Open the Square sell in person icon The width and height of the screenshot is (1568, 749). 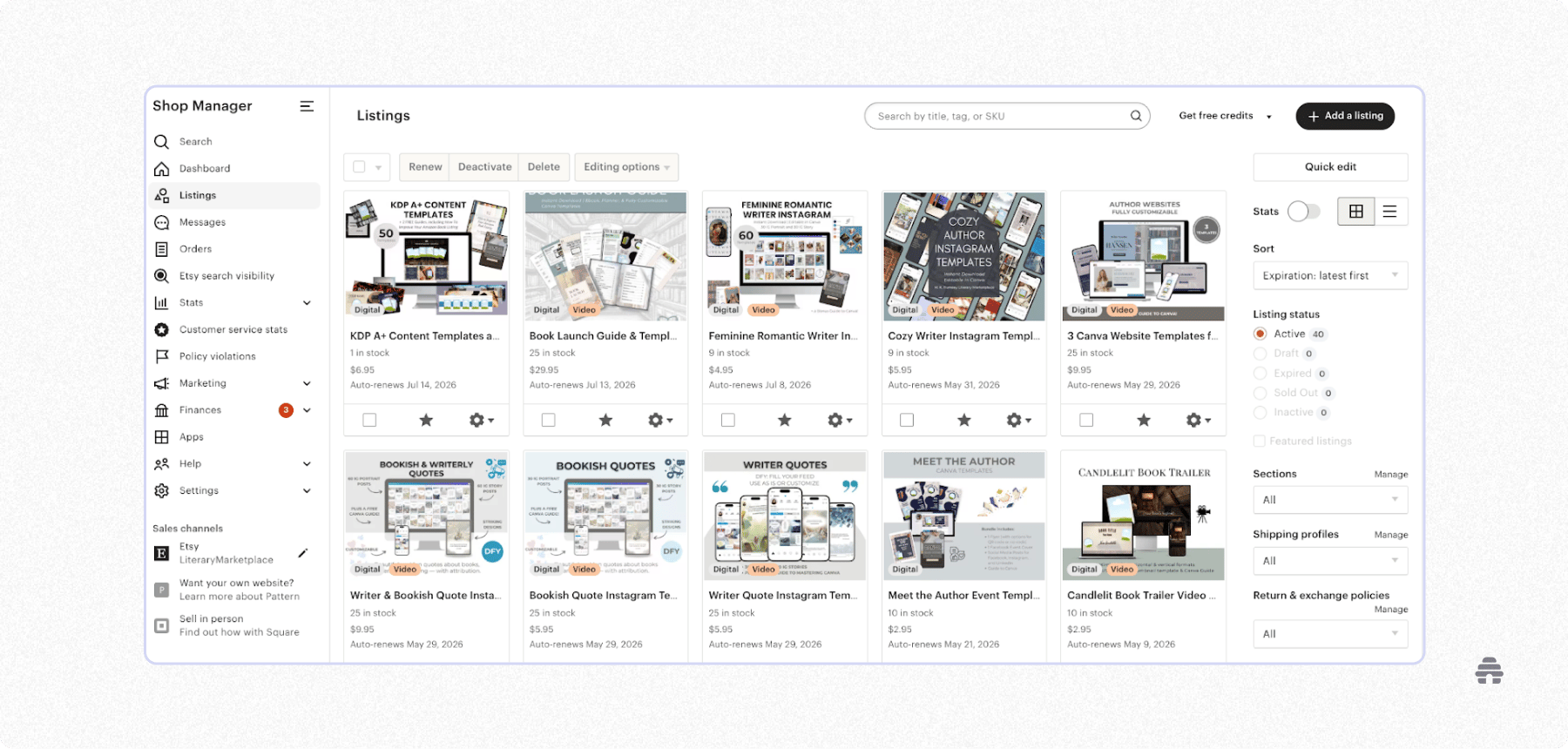pyautogui.click(x=161, y=625)
